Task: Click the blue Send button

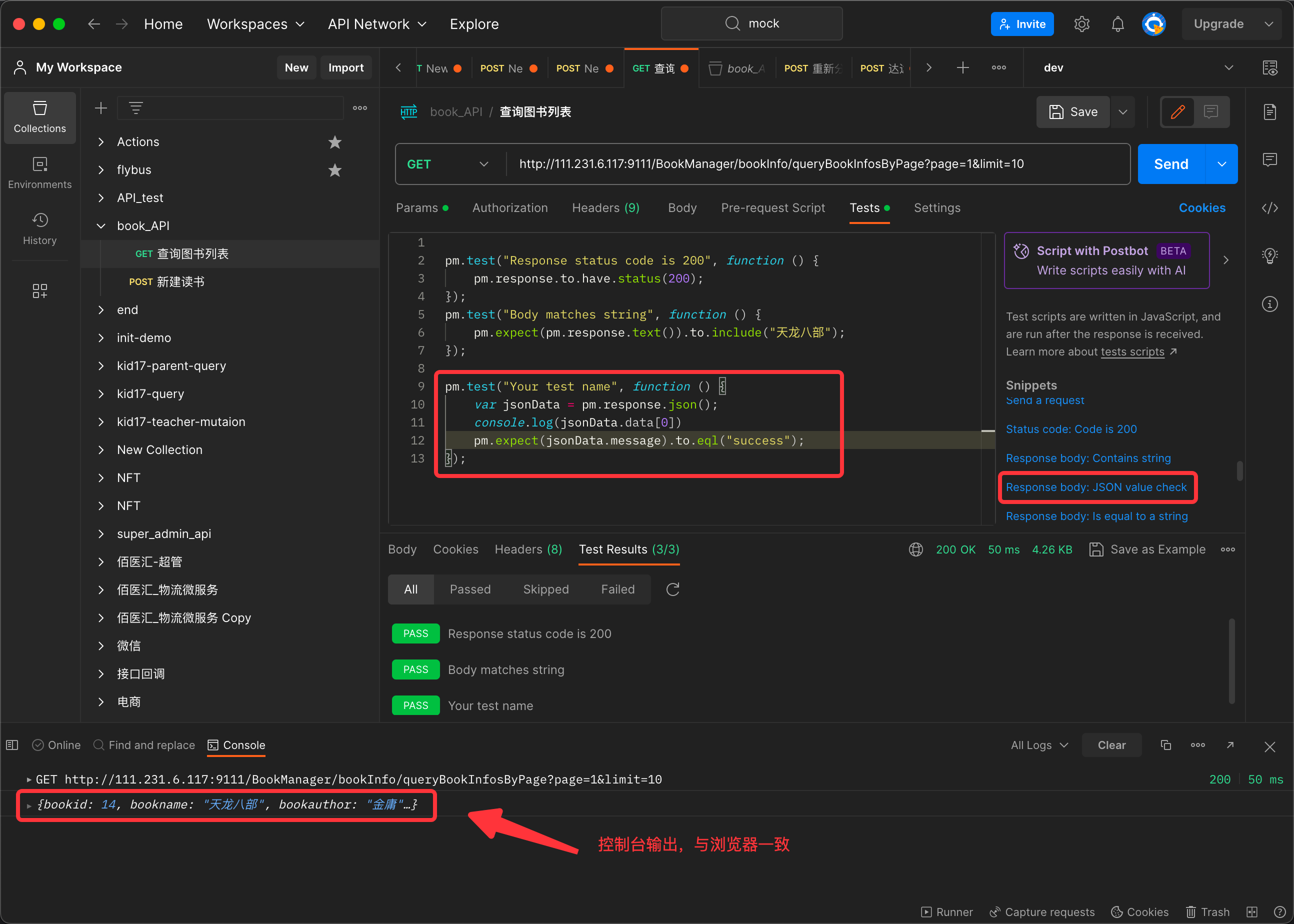Action: coord(1170,164)
